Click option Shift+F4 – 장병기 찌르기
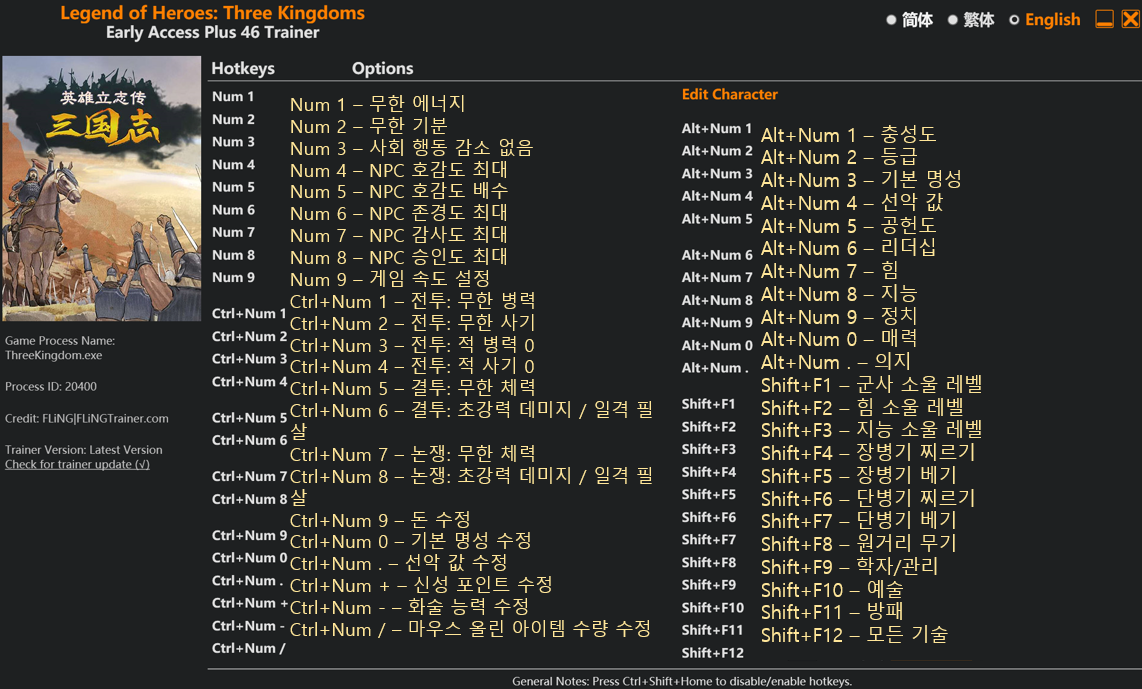The image size is (1142, 689). point(868,453)
